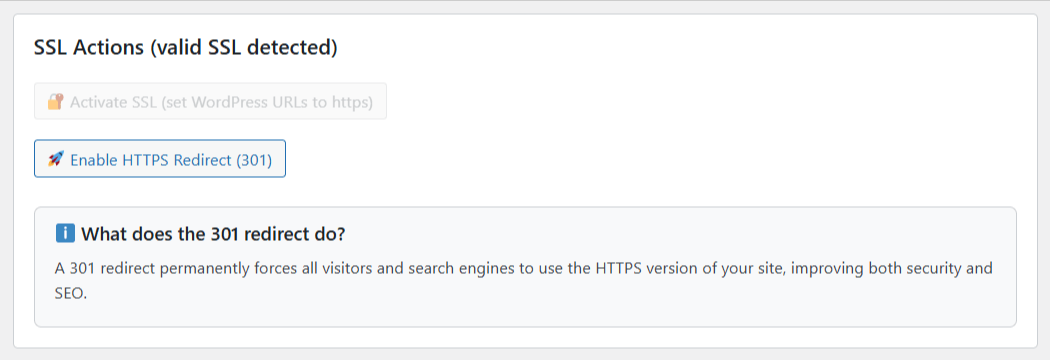Screen dimensions: 1050x360
Task: Click the "(301)" text in the redirect button
Action: pyautogui.click(x=254, y=161)
